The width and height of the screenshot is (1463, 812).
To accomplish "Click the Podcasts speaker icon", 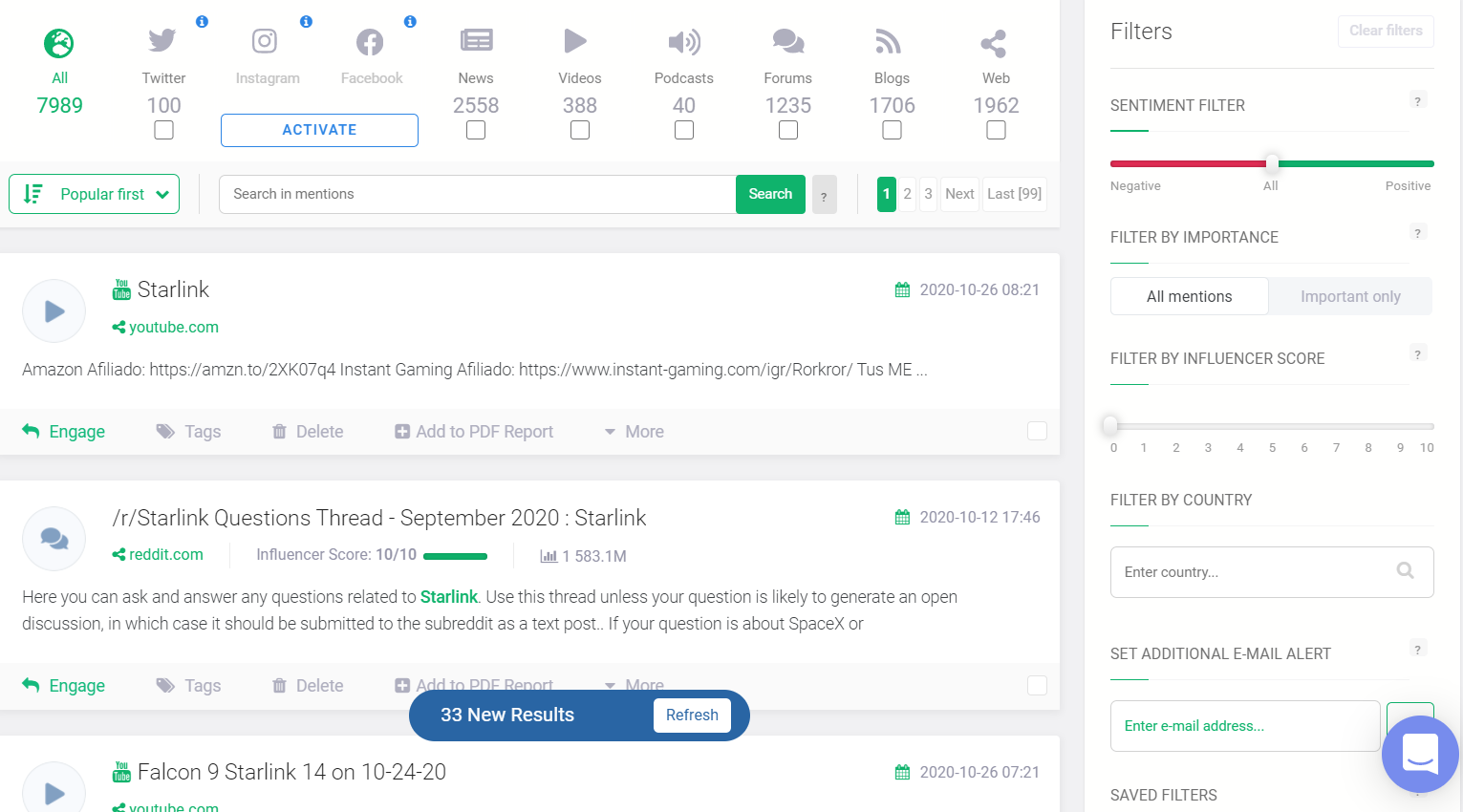I will click(684, 41).
